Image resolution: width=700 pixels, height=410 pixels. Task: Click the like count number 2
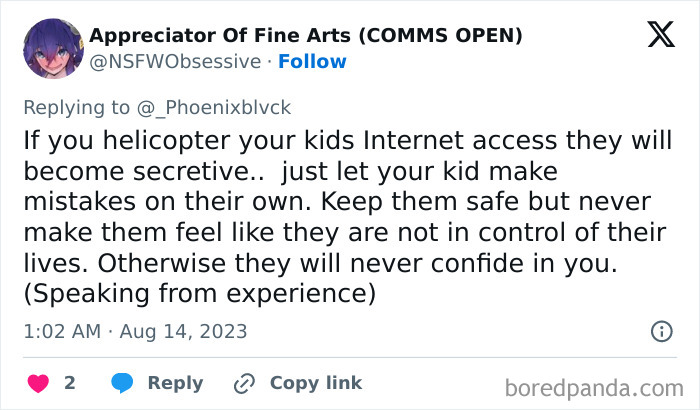(x=70, y=383)
